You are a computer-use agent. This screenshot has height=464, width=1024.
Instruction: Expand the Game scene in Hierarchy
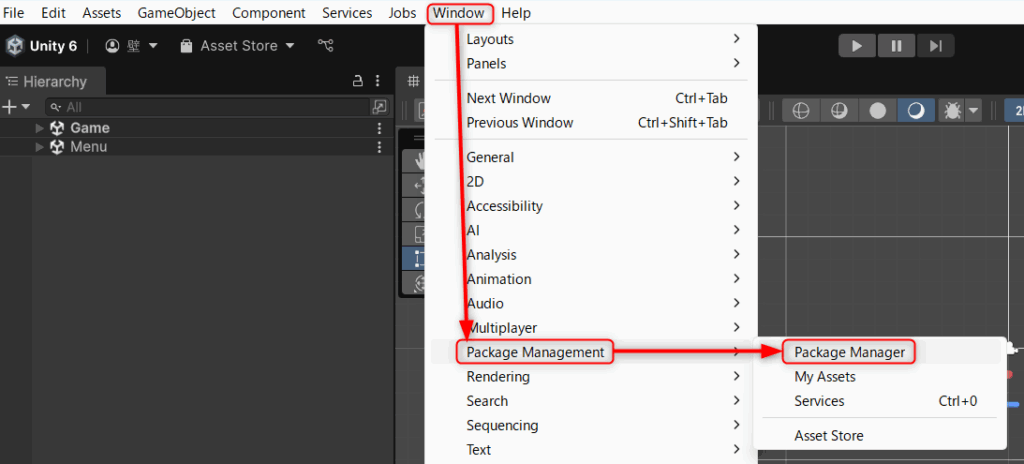[x=39, y=128]
